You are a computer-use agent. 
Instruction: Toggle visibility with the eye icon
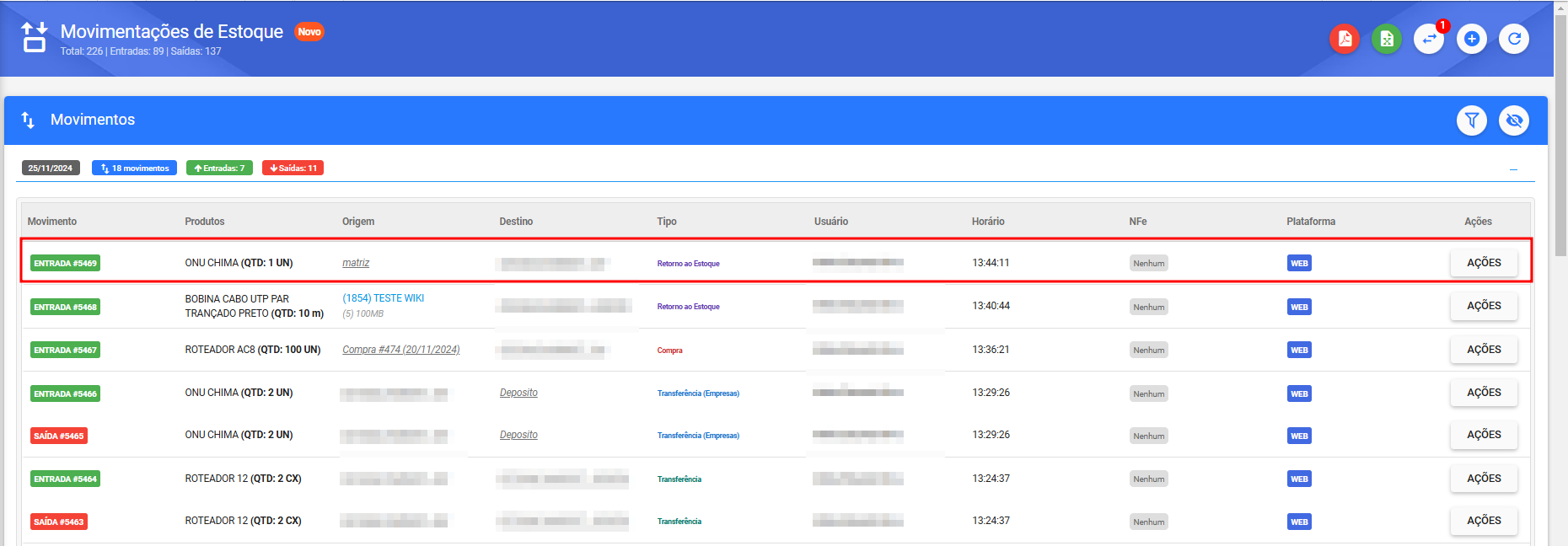click(x=1513, y=120)
